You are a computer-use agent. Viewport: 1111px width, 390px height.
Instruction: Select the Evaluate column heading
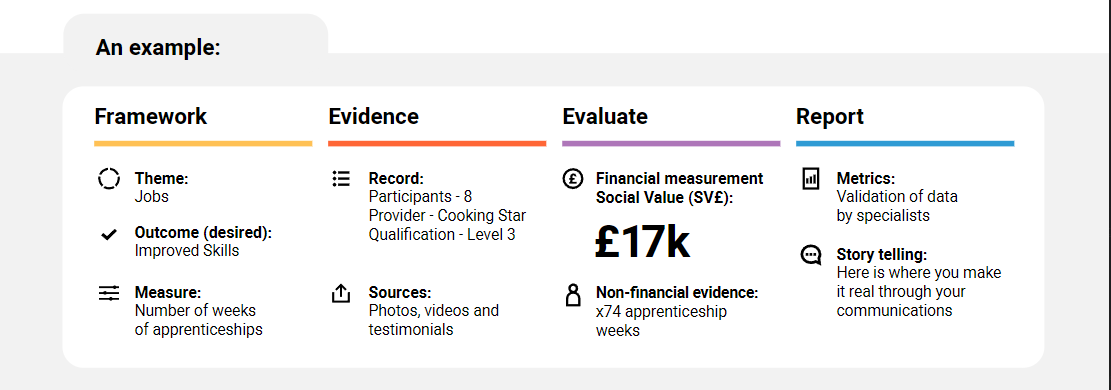coord(605,116)
